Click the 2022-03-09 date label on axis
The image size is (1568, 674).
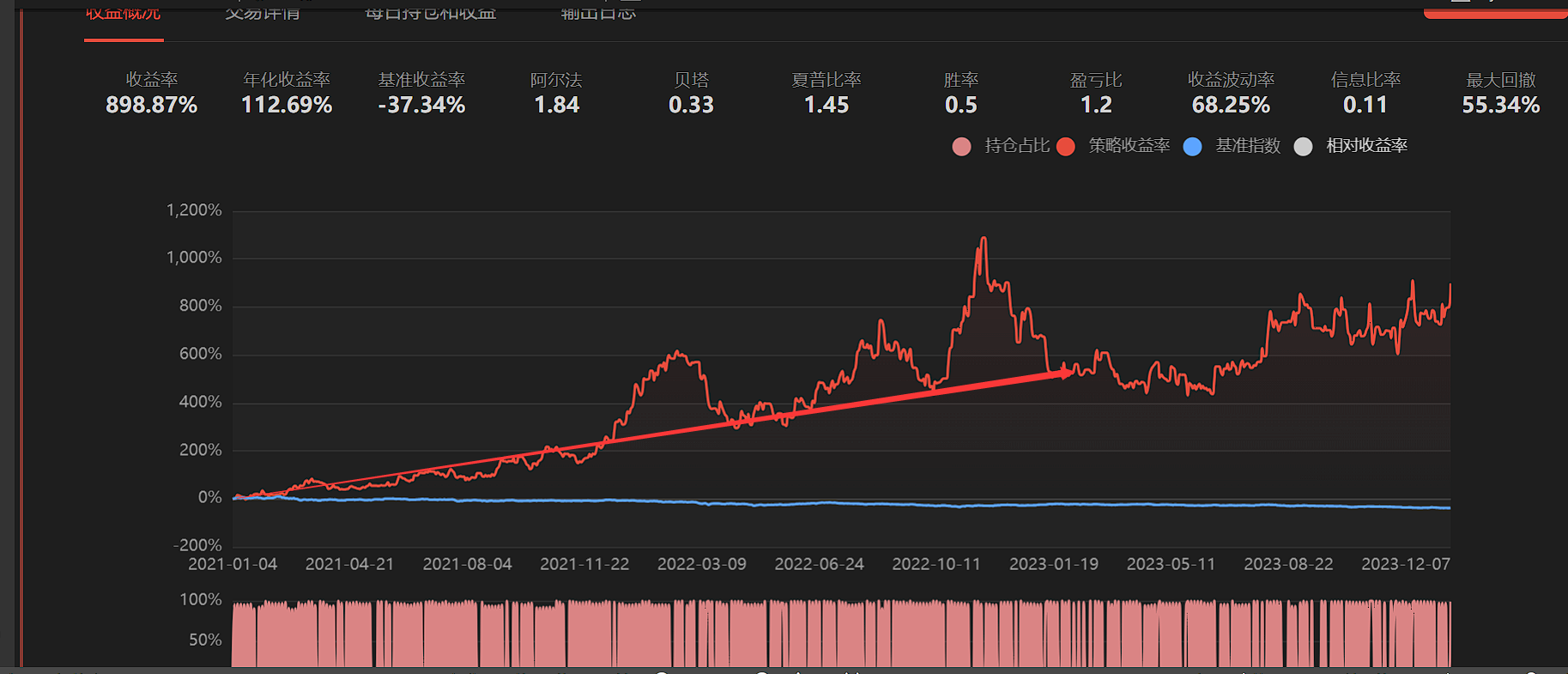pyautogui.click(x=701, y=564)
